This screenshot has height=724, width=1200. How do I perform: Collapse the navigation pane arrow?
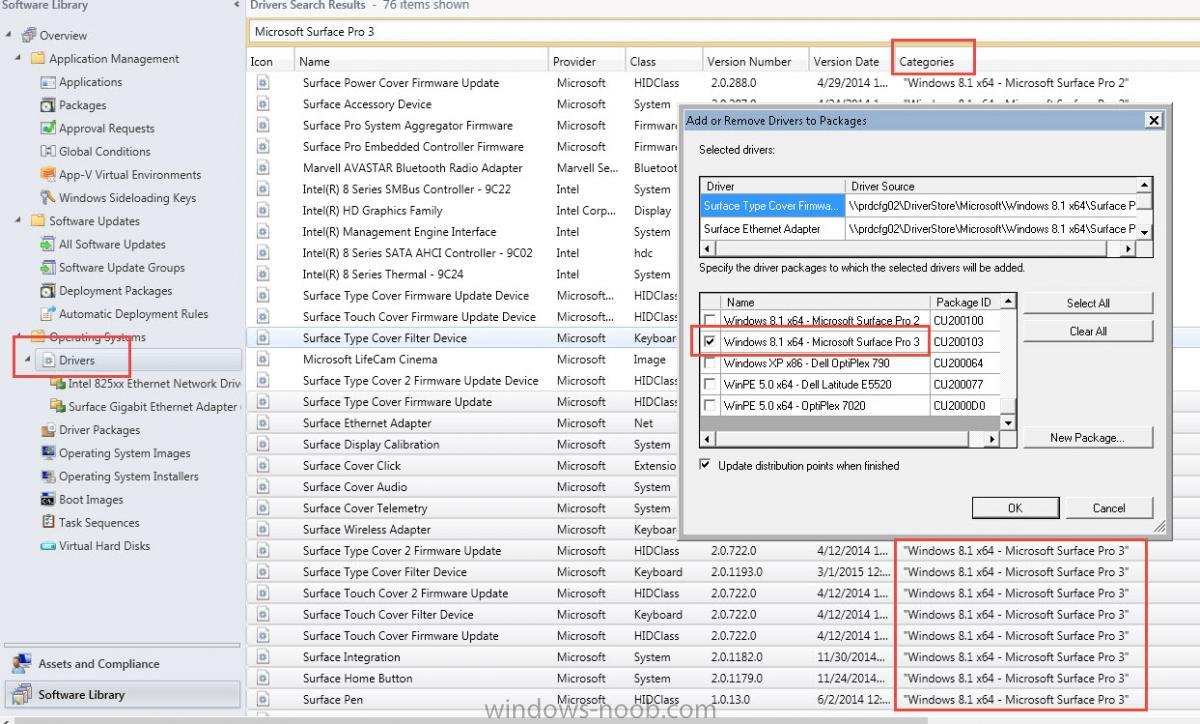click(x=236, y=5)
